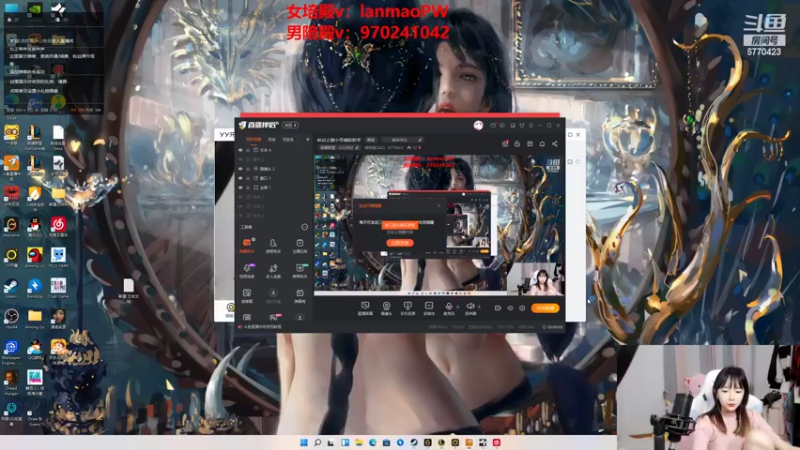
Task: Close the YY window behind the streaming app
Action: point(578,135)
